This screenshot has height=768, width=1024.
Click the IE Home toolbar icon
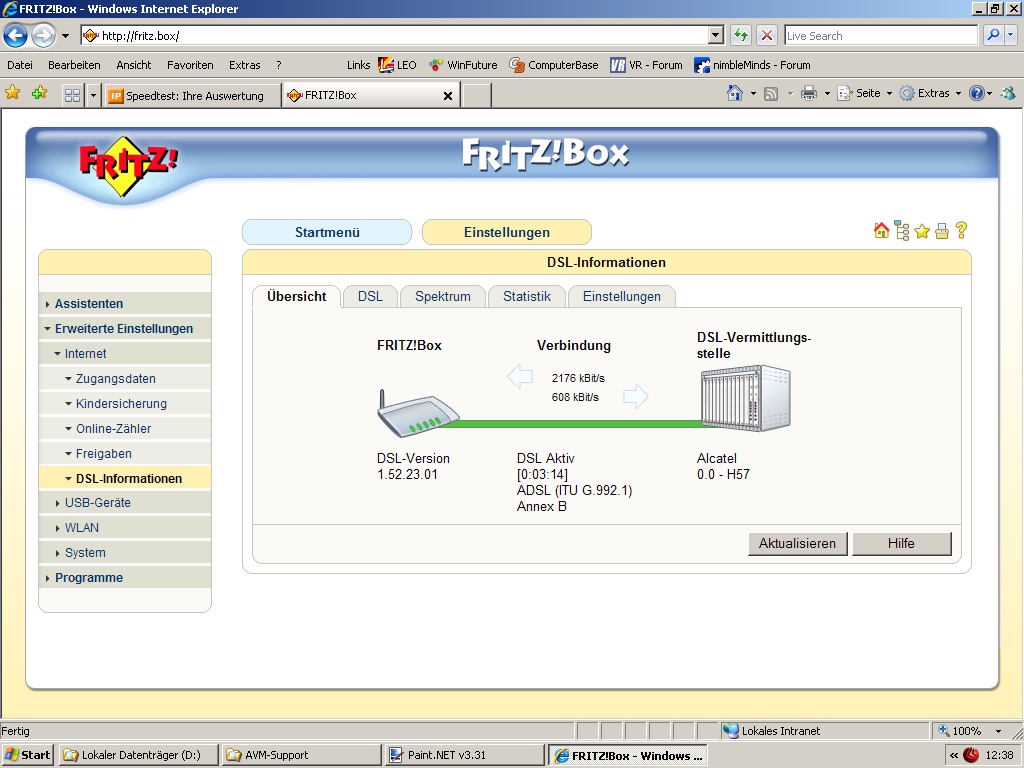pyautogui.click(x=735, y=93)
